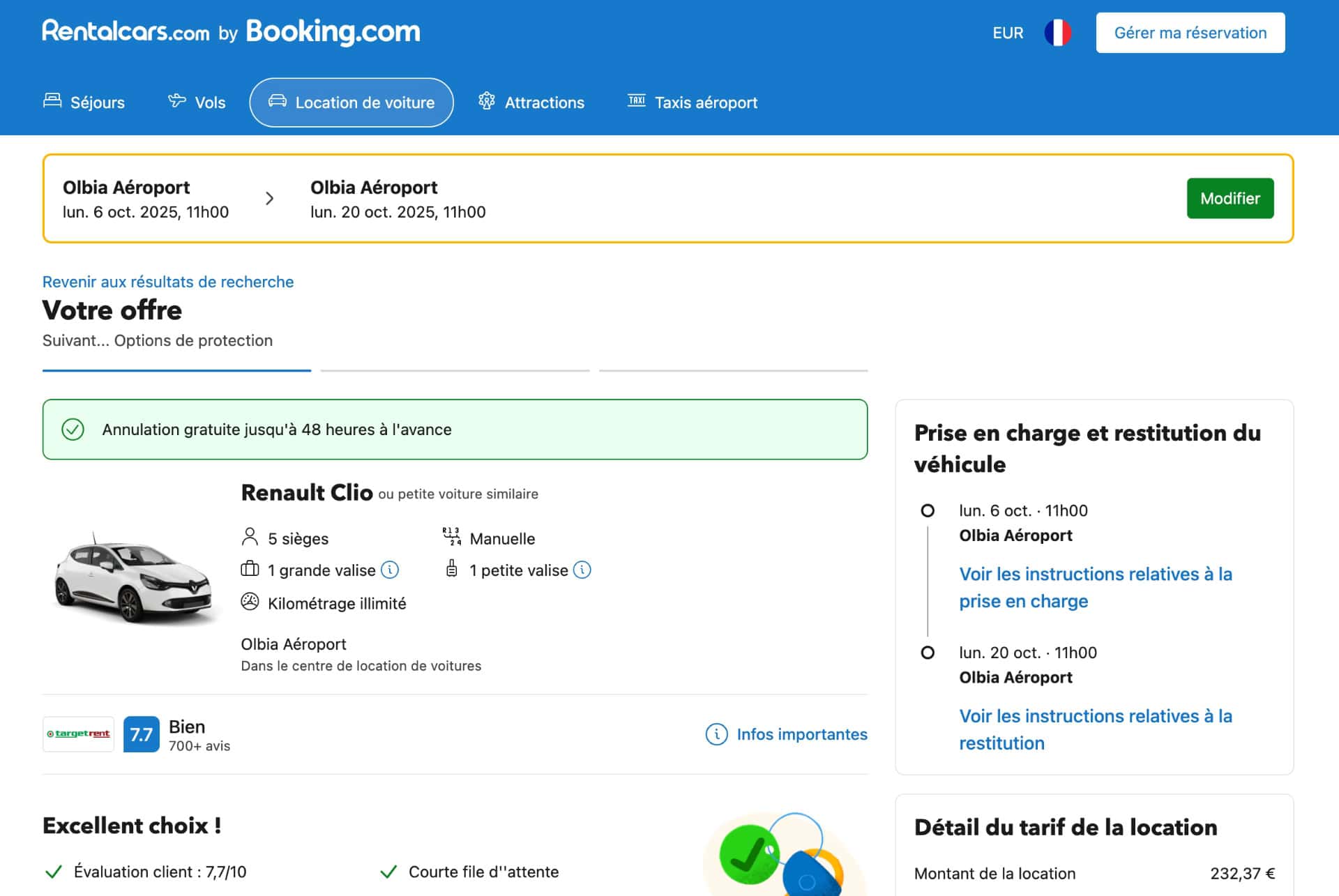The image size is (1339, 896).
Task: Select Location de voiture tab
Action: [x=351, y=102]
